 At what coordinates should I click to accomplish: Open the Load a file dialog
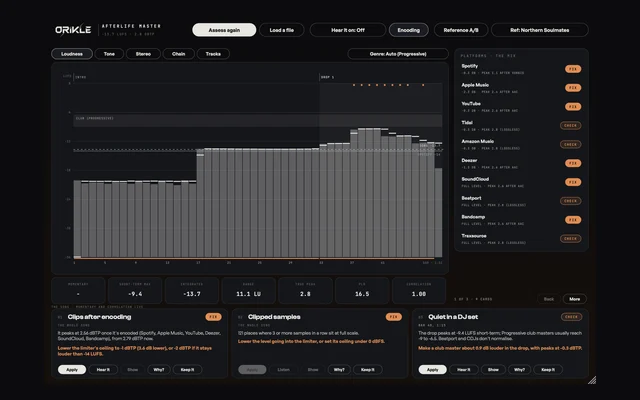[x=282, y=30]
